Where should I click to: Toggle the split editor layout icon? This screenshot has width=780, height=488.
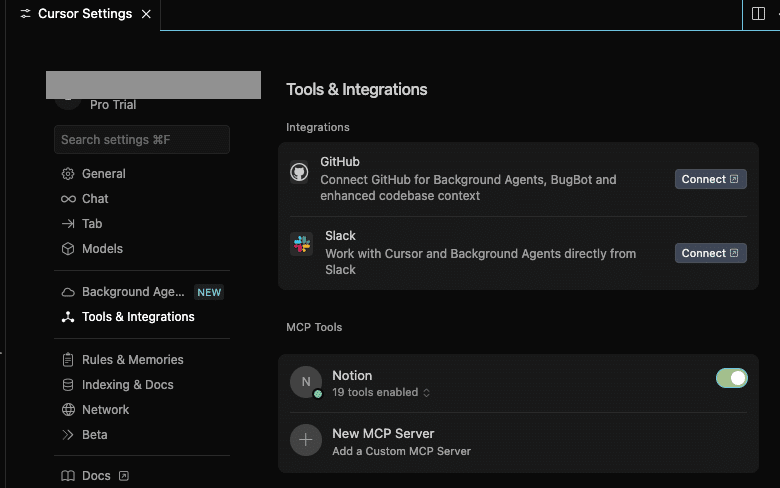tap(760, 14)
